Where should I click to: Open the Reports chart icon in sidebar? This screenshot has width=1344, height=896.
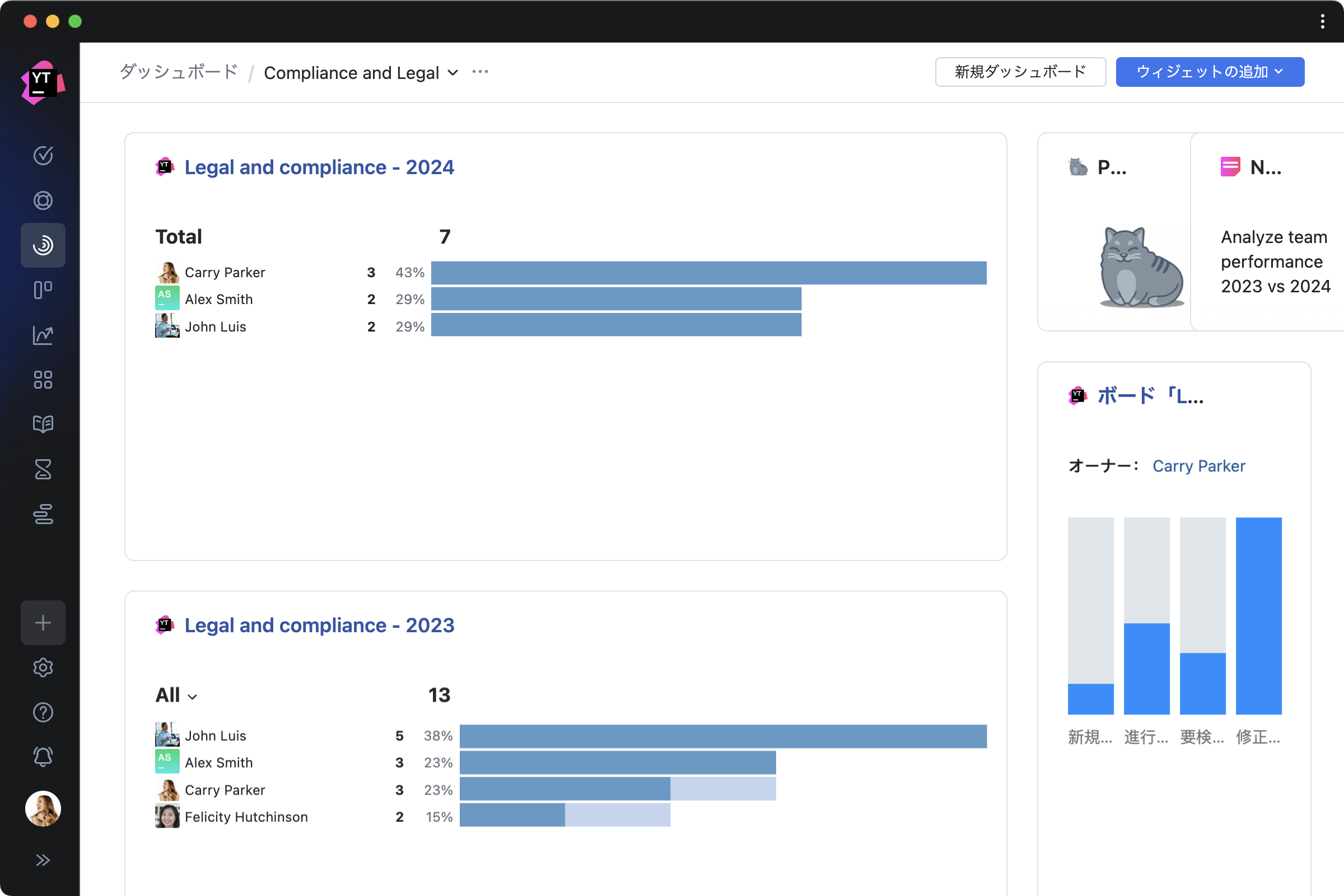43,335
